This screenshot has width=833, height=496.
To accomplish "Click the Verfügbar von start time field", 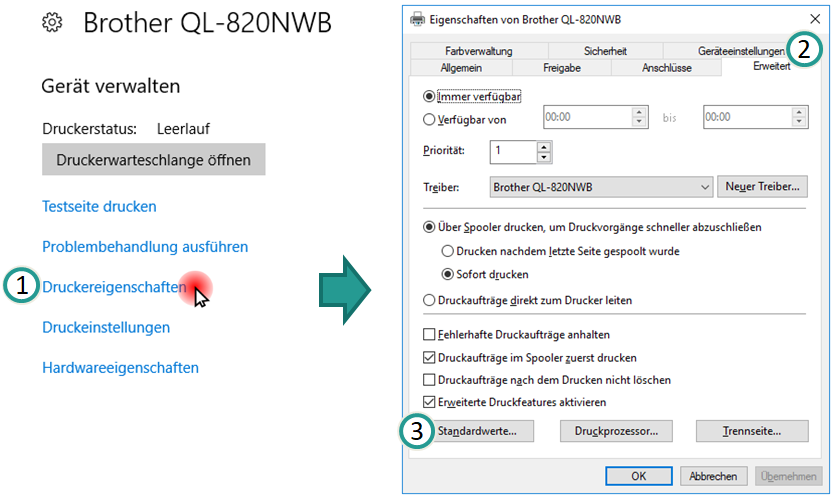I will click(x=588, y=117).
